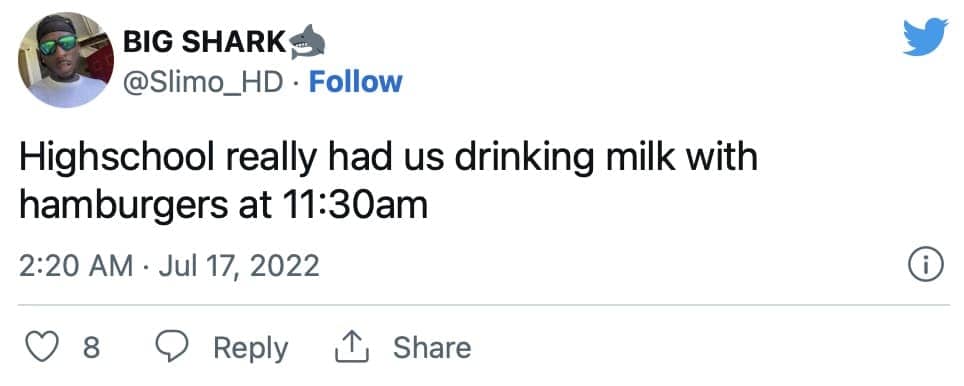Click the Share label
This screenshot has height=386, width=964.
coord(432,348)
